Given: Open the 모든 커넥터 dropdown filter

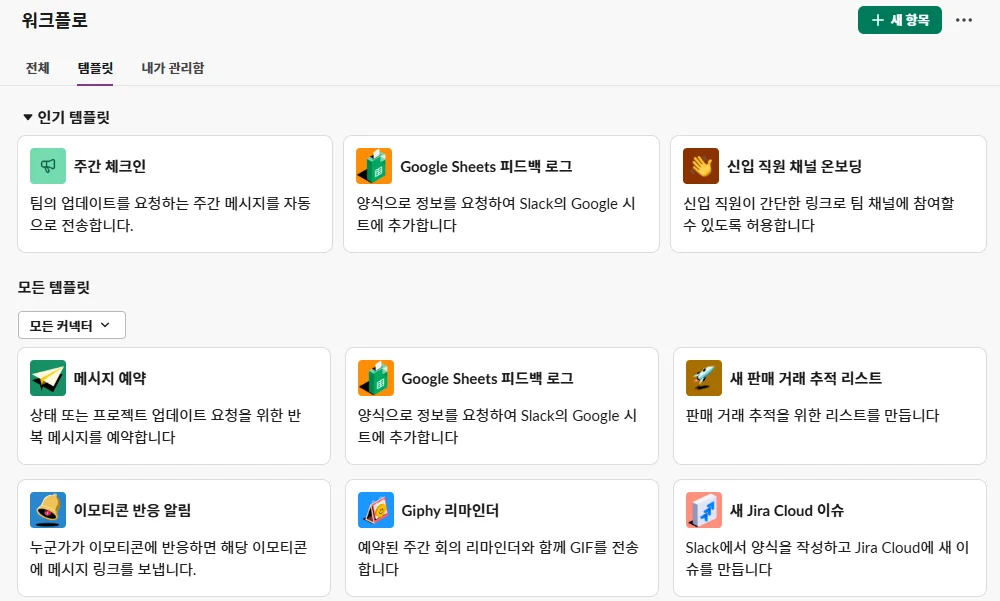Looking at the screenshot, I should click(72, 325).
